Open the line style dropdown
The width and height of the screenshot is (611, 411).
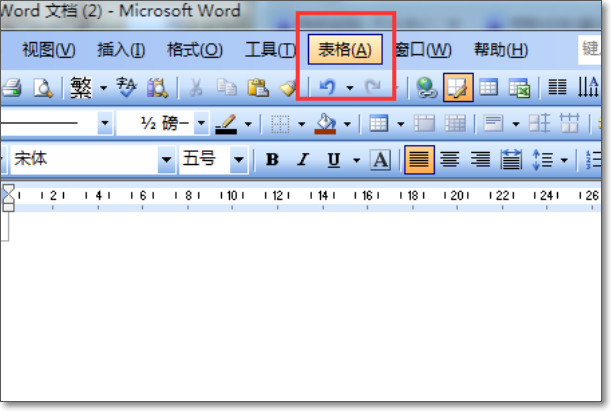[x=105, y=123]
